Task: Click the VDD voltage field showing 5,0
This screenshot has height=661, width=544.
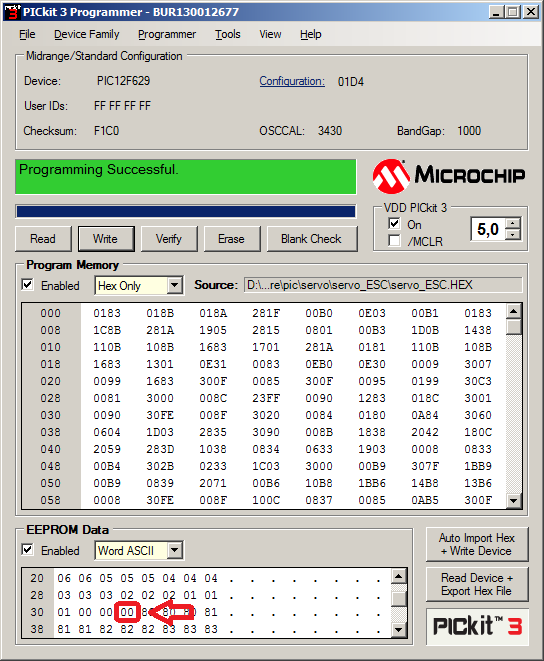Action: pyautogui.click(x=488, y=229)
